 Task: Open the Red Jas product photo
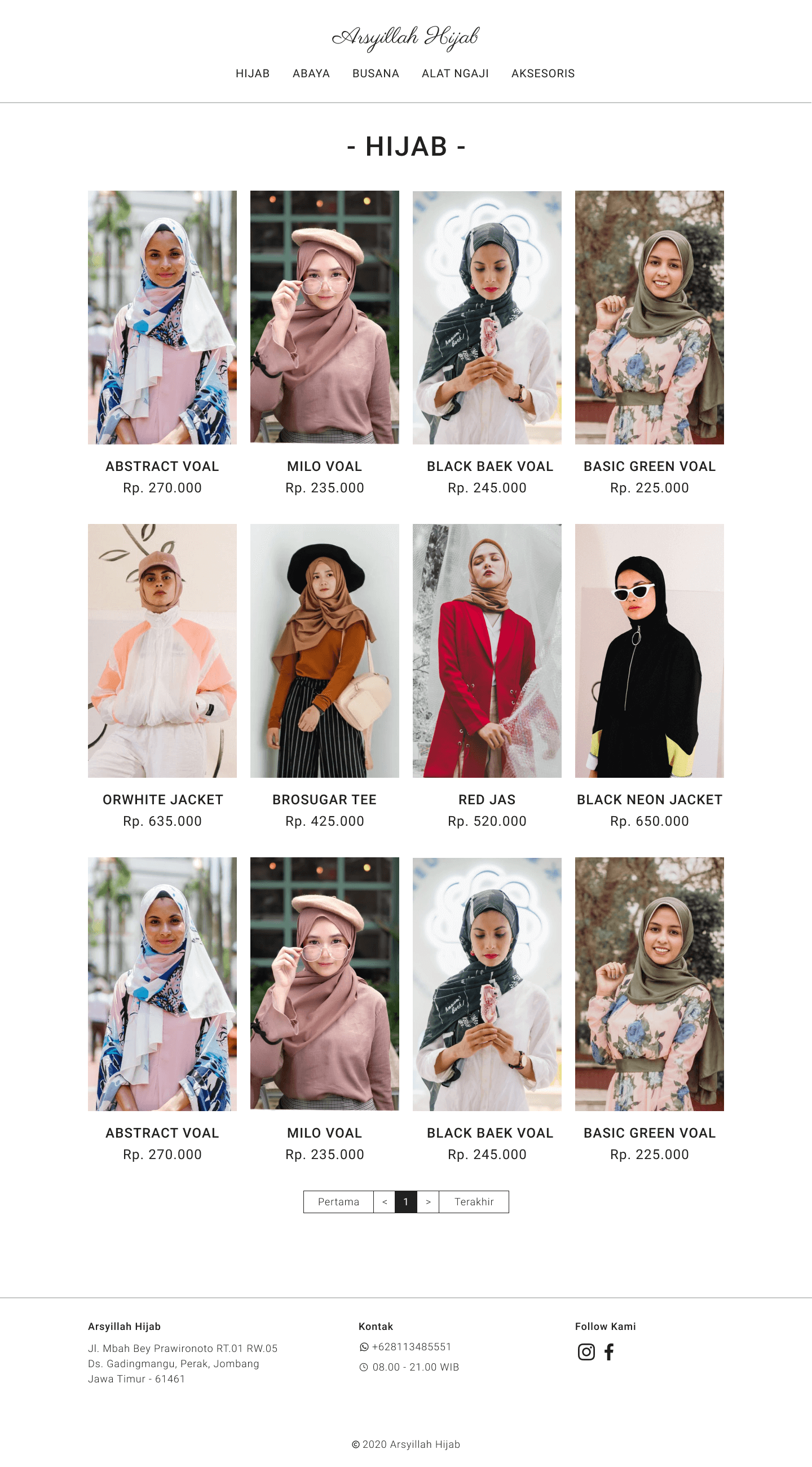487,650
